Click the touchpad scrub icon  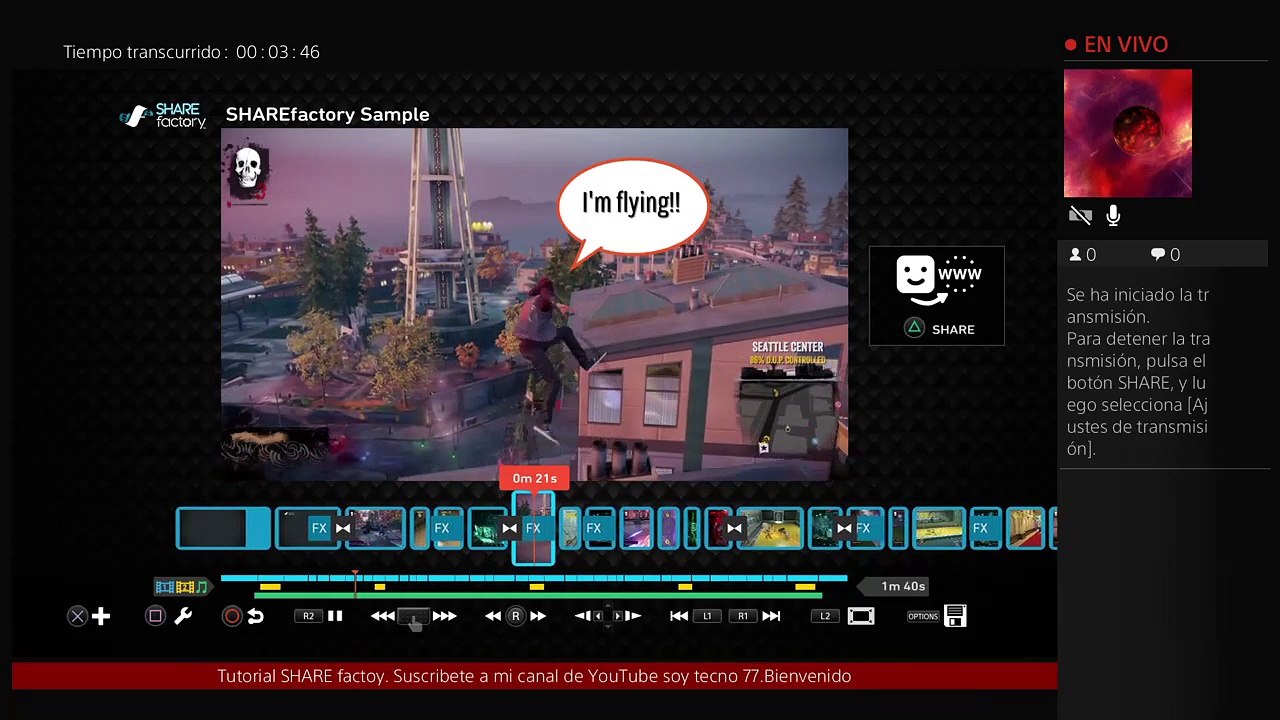pos(414,618)
